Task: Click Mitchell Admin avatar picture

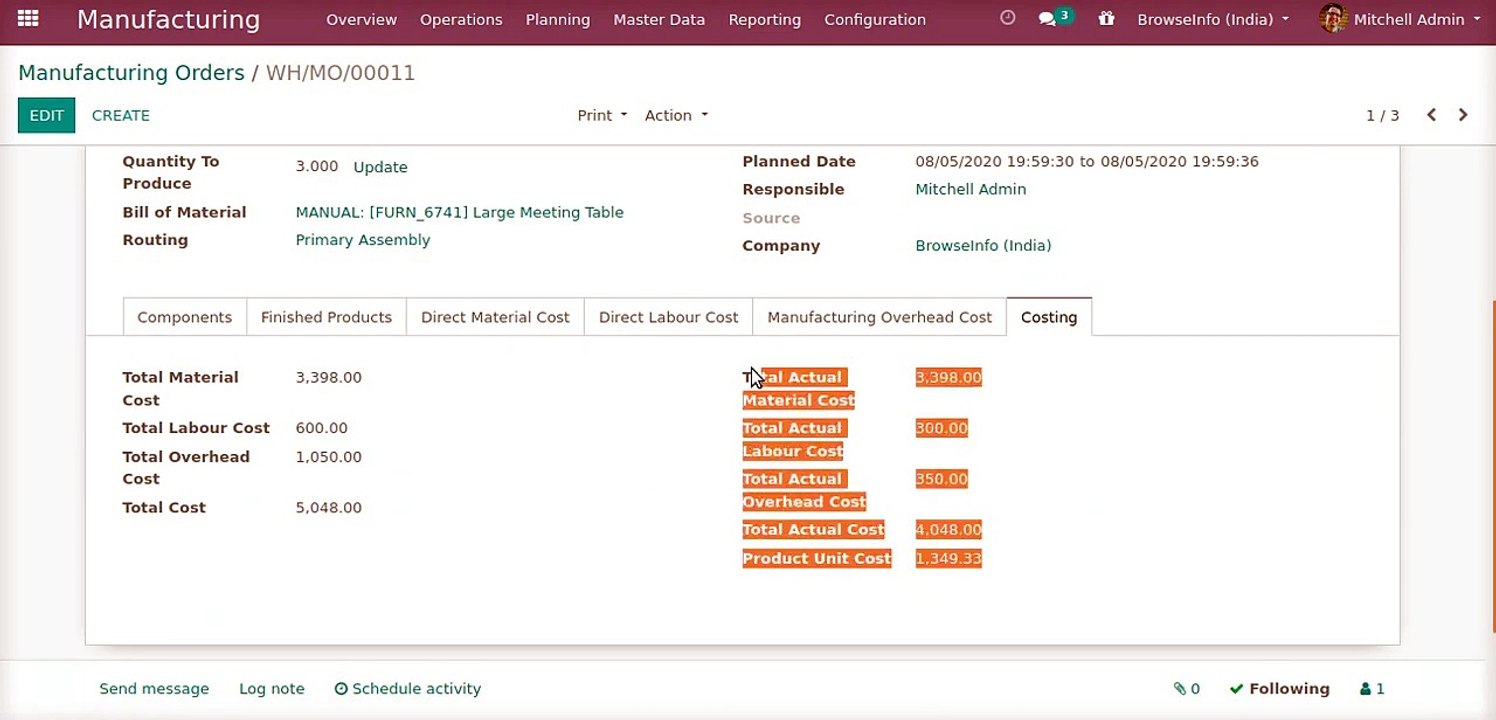Action: [1333, 18]
